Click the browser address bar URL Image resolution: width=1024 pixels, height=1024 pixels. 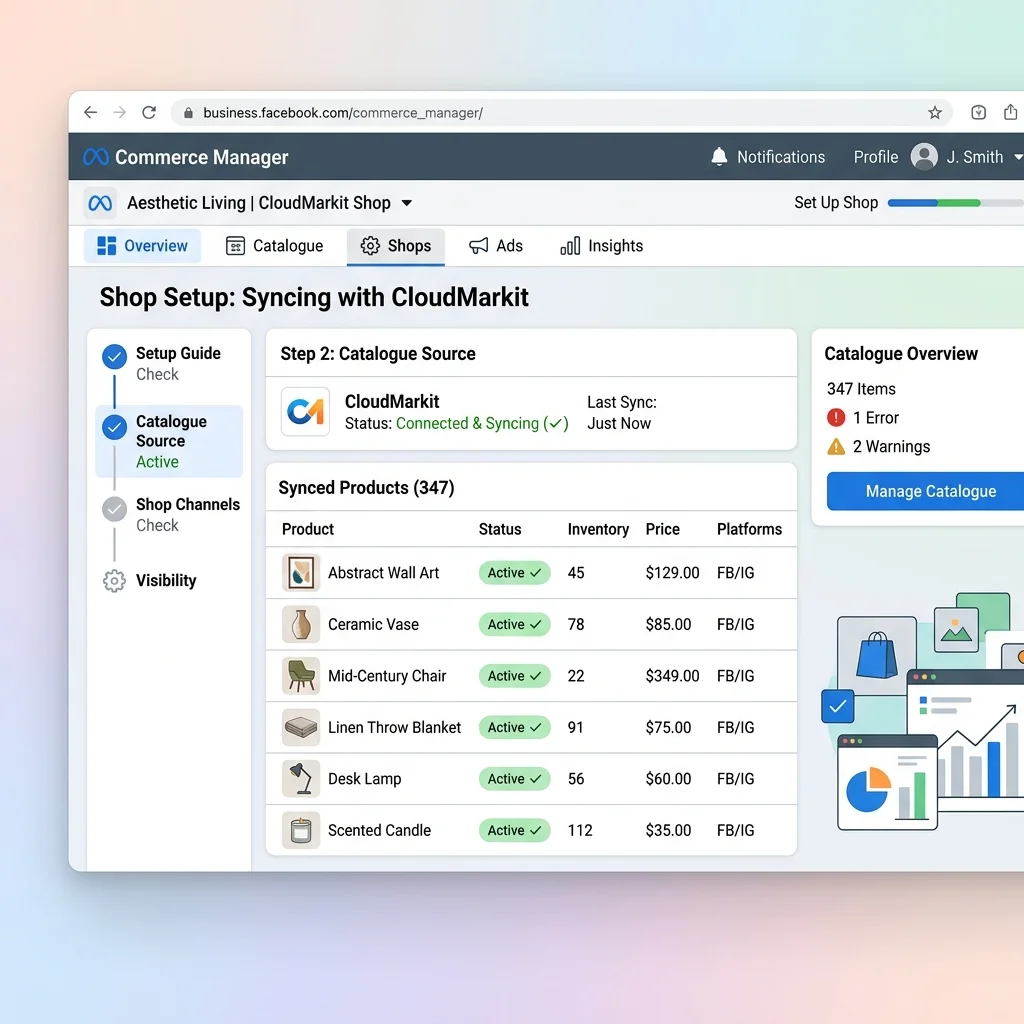click(343, 113)
